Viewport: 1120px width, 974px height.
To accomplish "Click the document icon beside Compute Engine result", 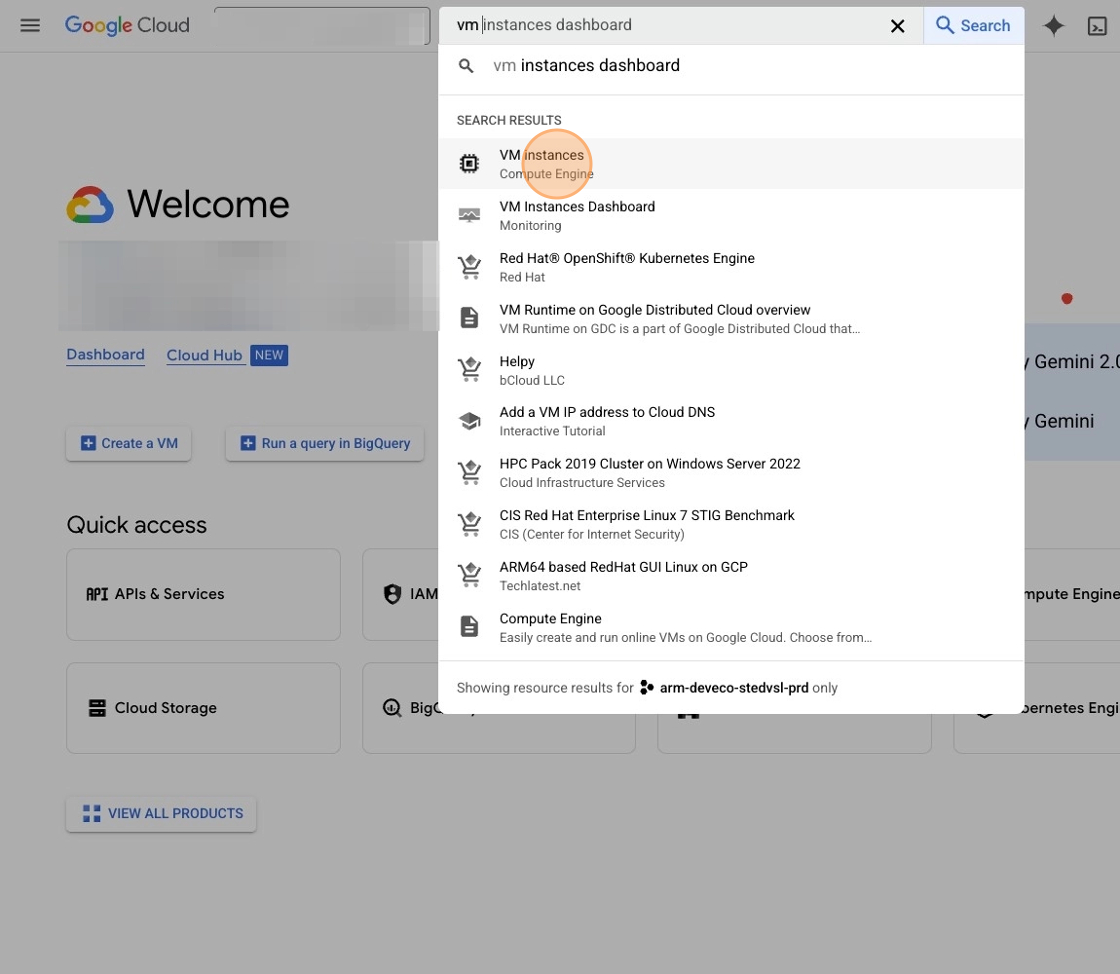I will (x=469, y=626).
